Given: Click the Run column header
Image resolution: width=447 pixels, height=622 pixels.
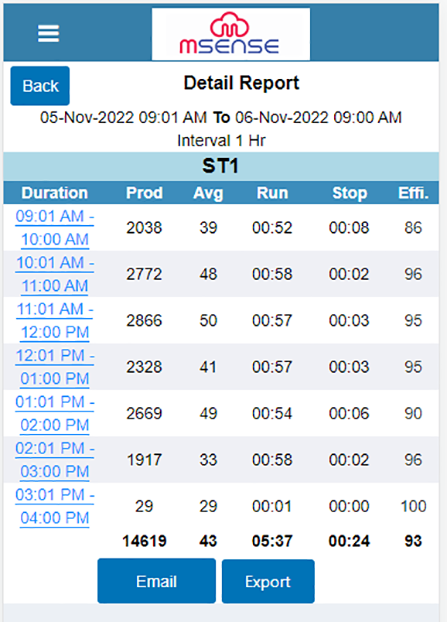Looking at the screenshot, I should 272,193.
